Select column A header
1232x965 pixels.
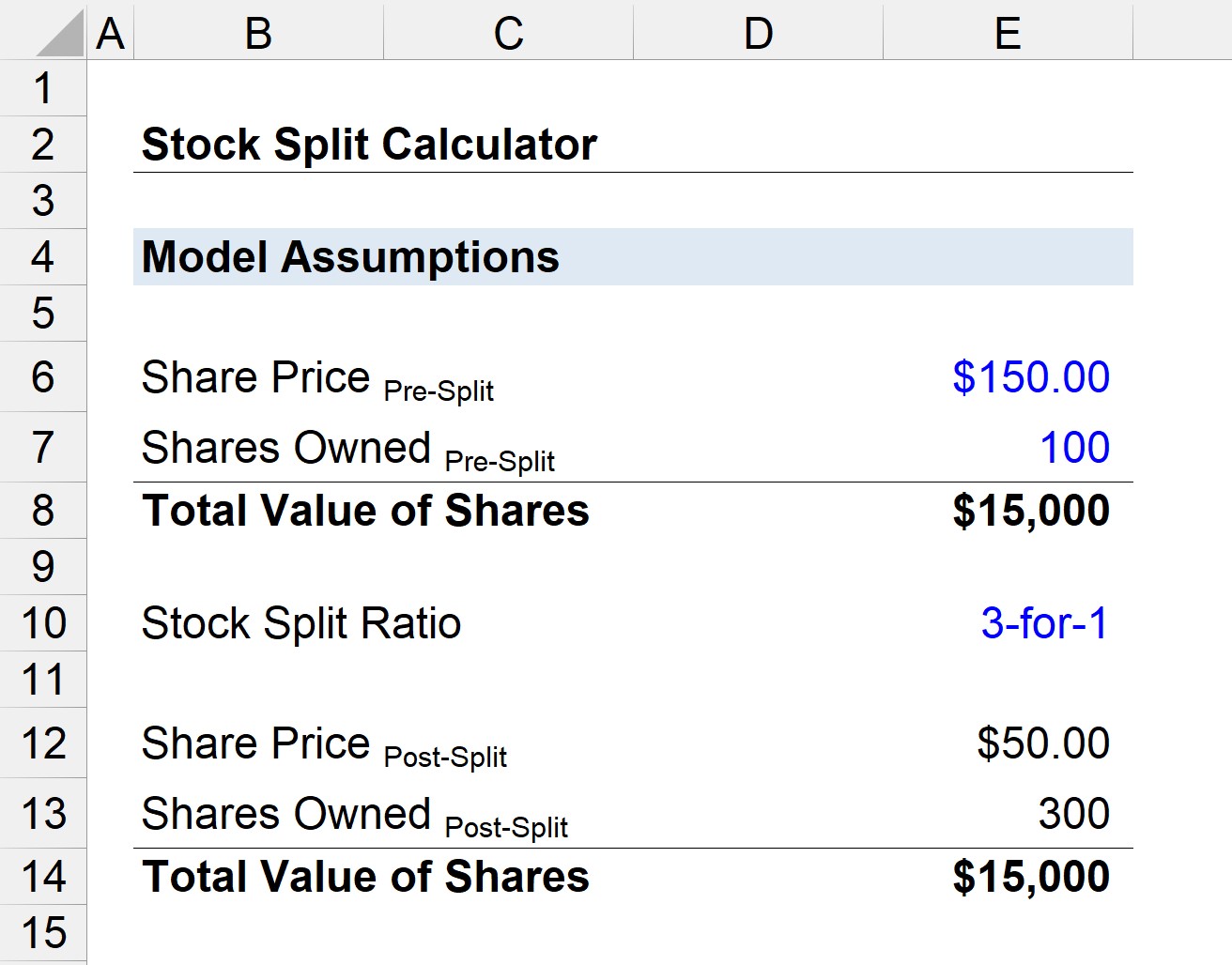click(x=111, y=34)
